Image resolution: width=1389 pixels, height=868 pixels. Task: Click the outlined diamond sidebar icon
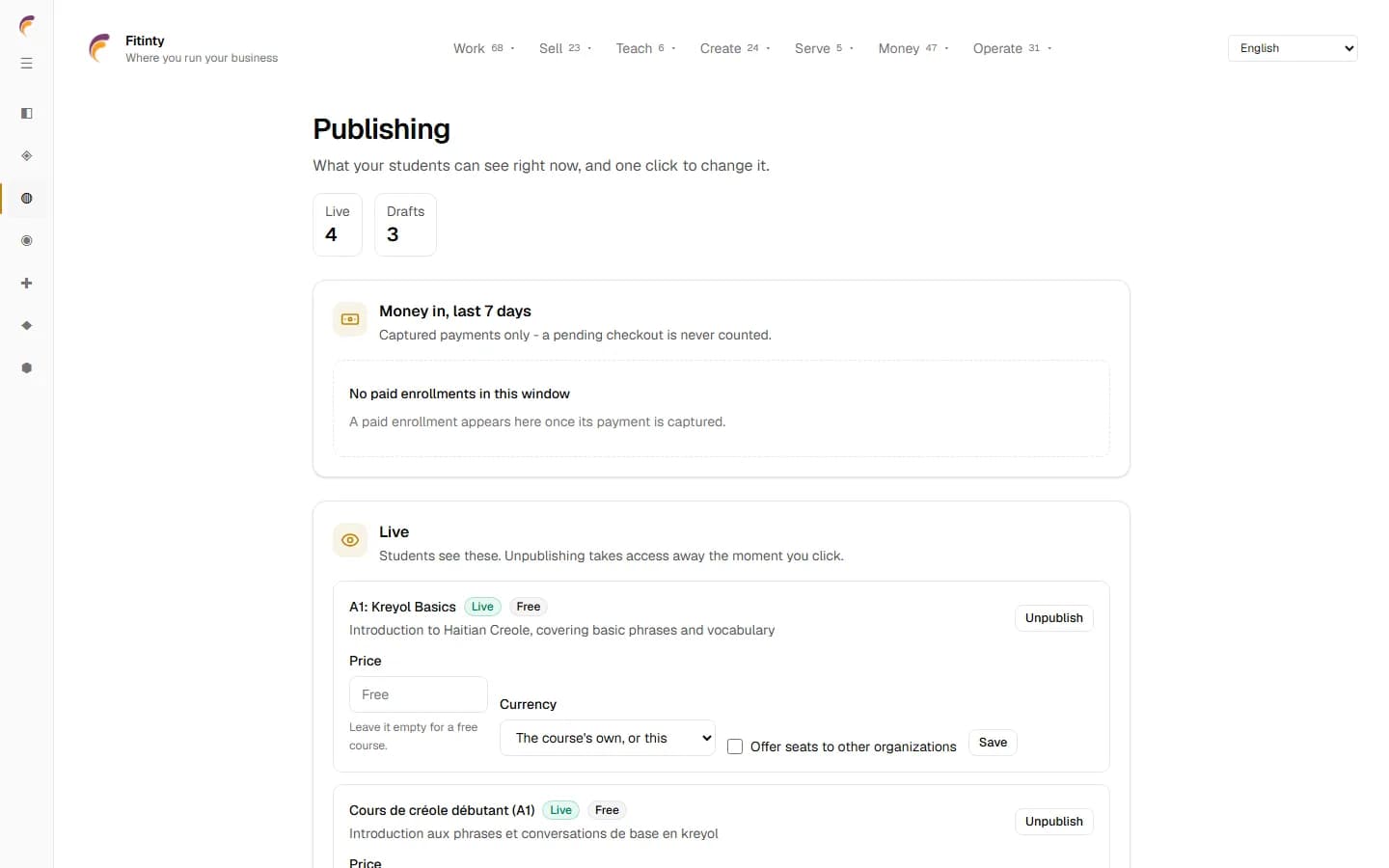pyautogui.click(x=27, y=156)
